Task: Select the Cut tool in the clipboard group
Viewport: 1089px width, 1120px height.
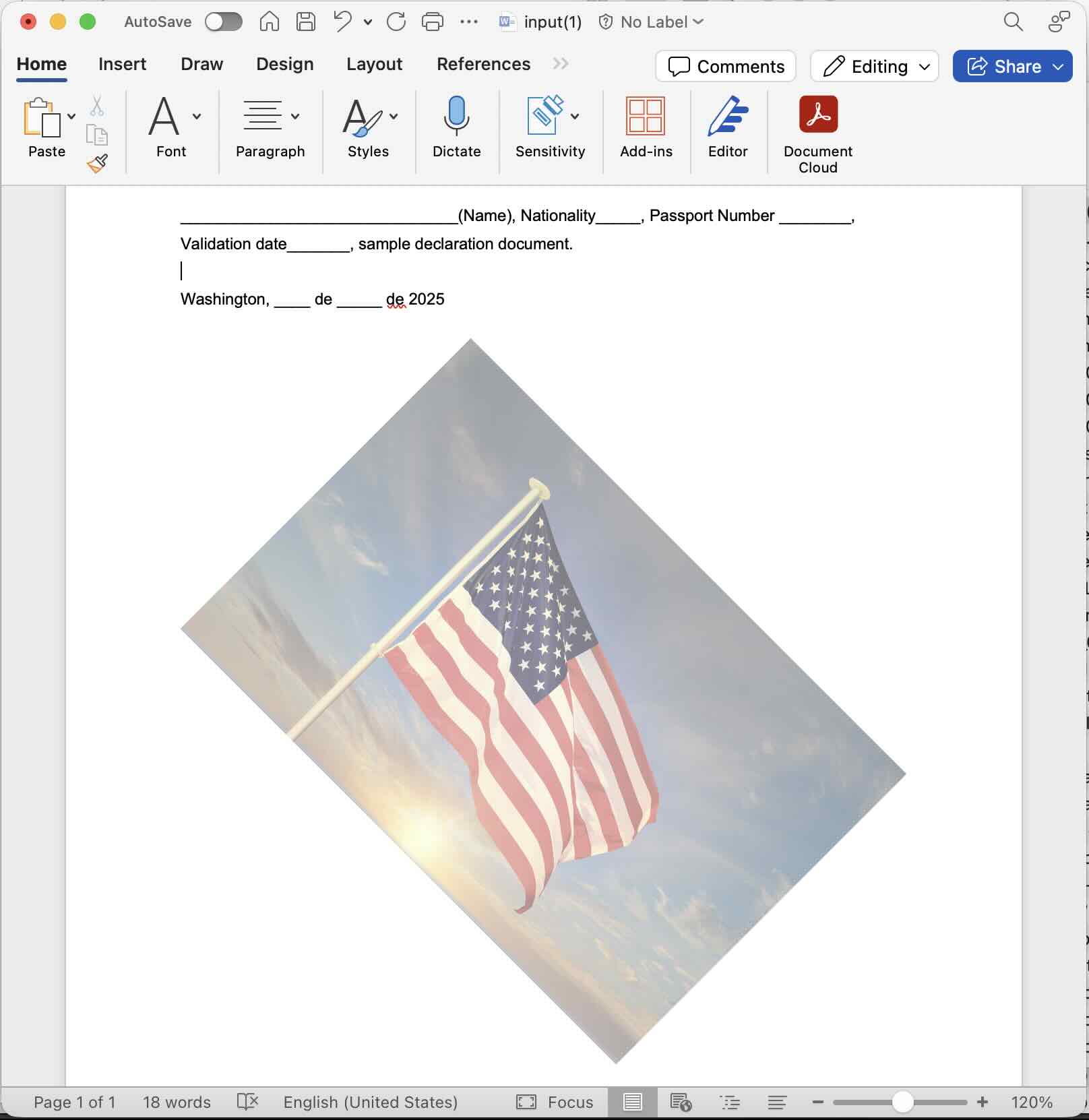Action: click(x=96, y=106)
